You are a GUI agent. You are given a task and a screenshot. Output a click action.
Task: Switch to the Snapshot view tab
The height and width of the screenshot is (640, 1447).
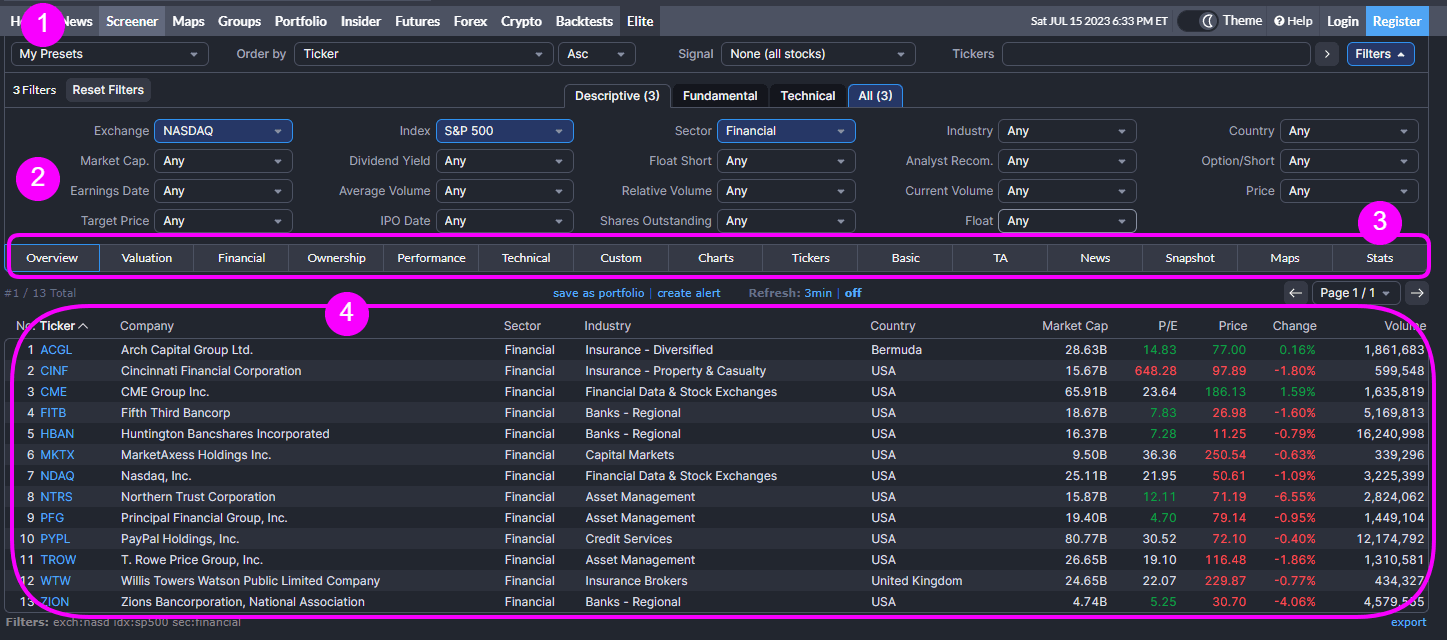click(x=1190, y=258)
